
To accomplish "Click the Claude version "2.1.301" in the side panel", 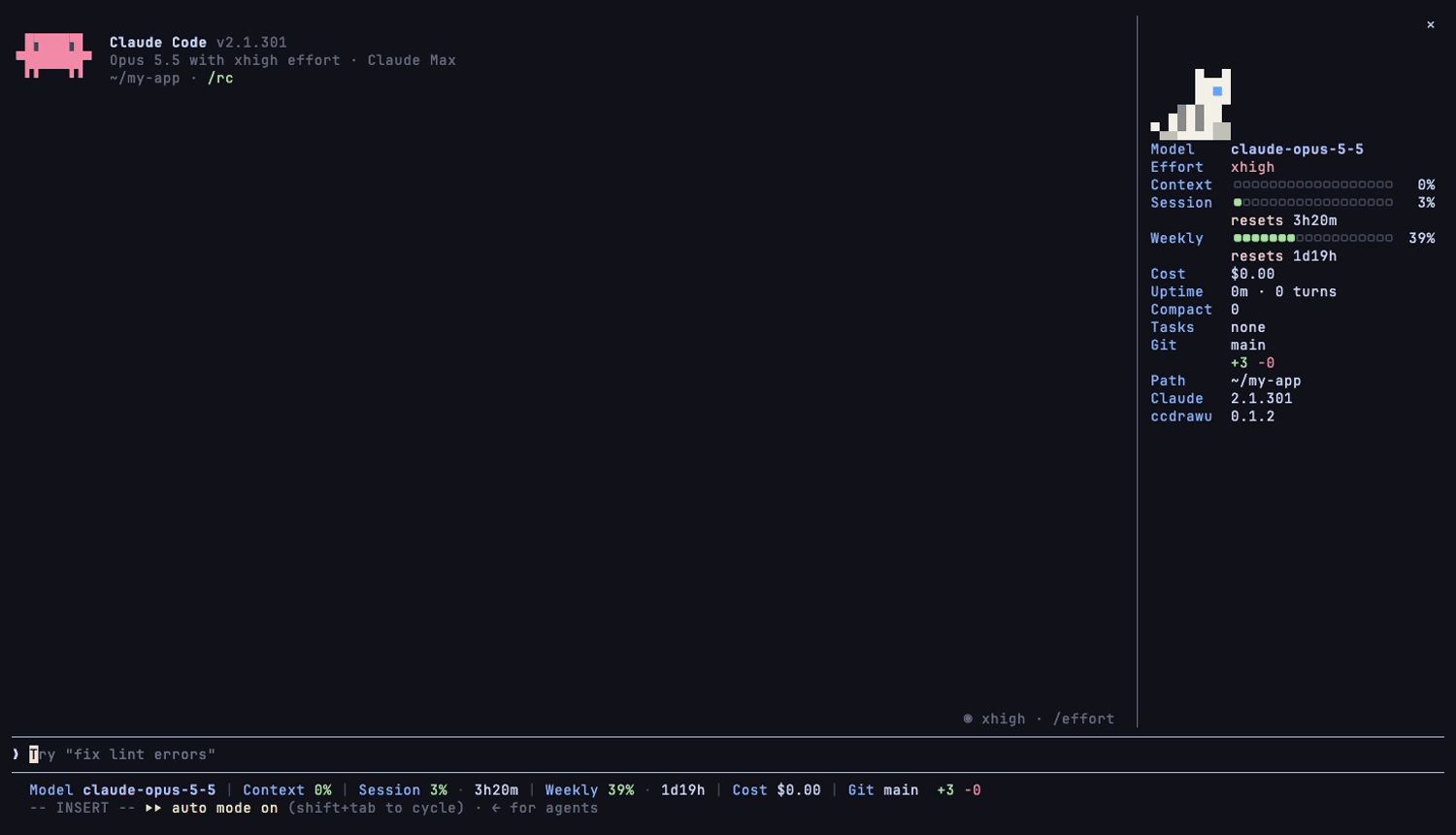I will click(1261, 398).
